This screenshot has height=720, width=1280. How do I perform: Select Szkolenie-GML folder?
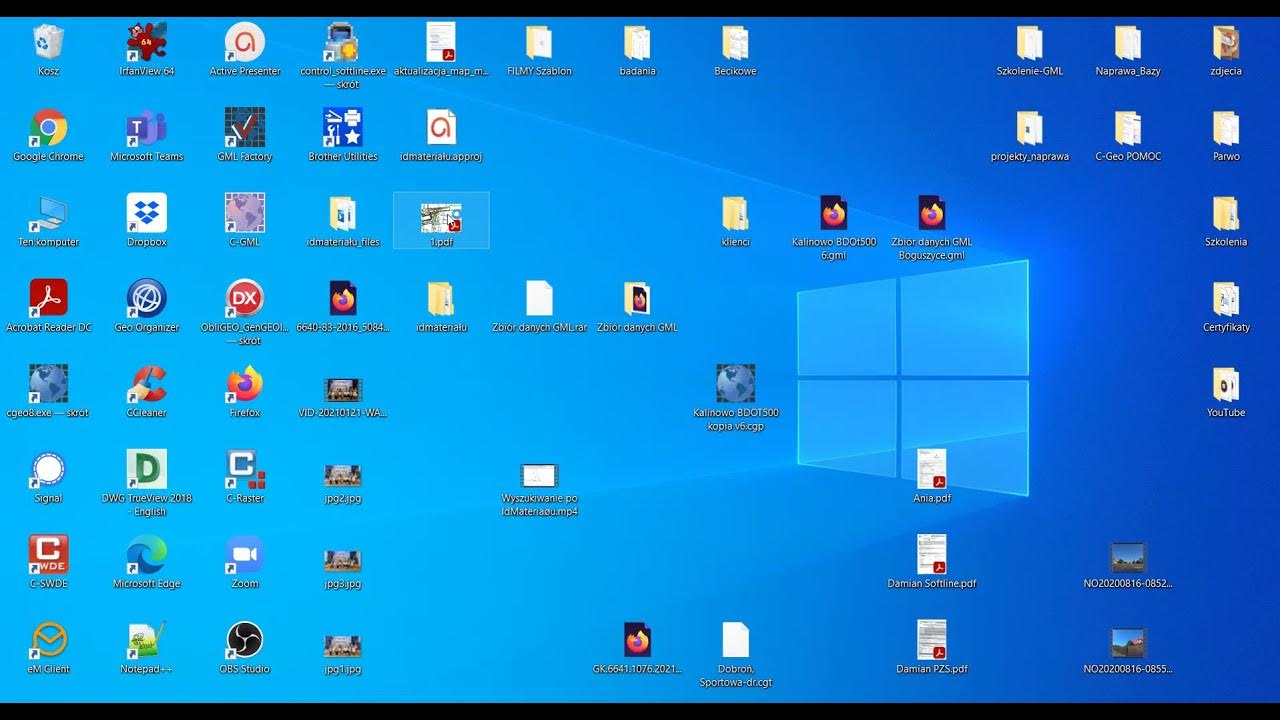[x=1030, y=43]
